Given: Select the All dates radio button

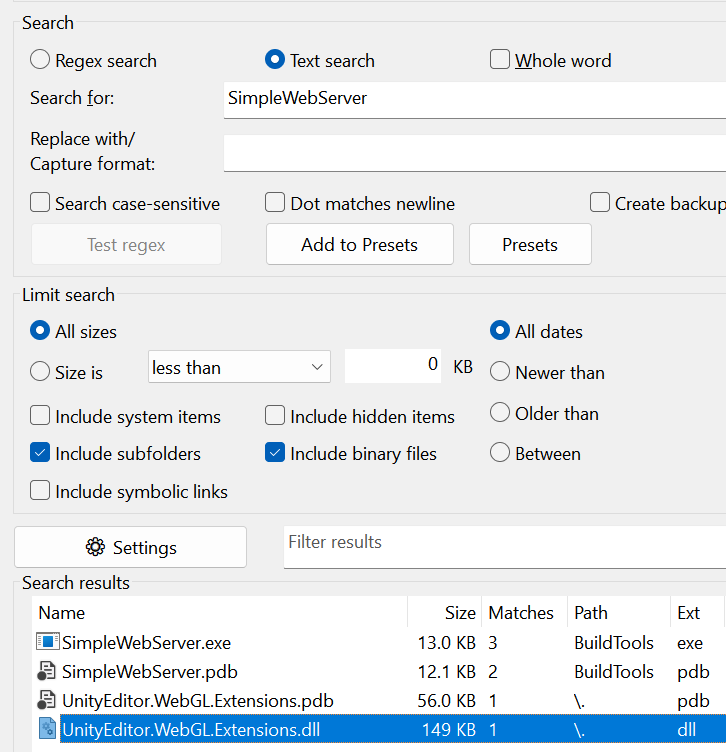Looking at the screenshot, I should click(500, 331).
